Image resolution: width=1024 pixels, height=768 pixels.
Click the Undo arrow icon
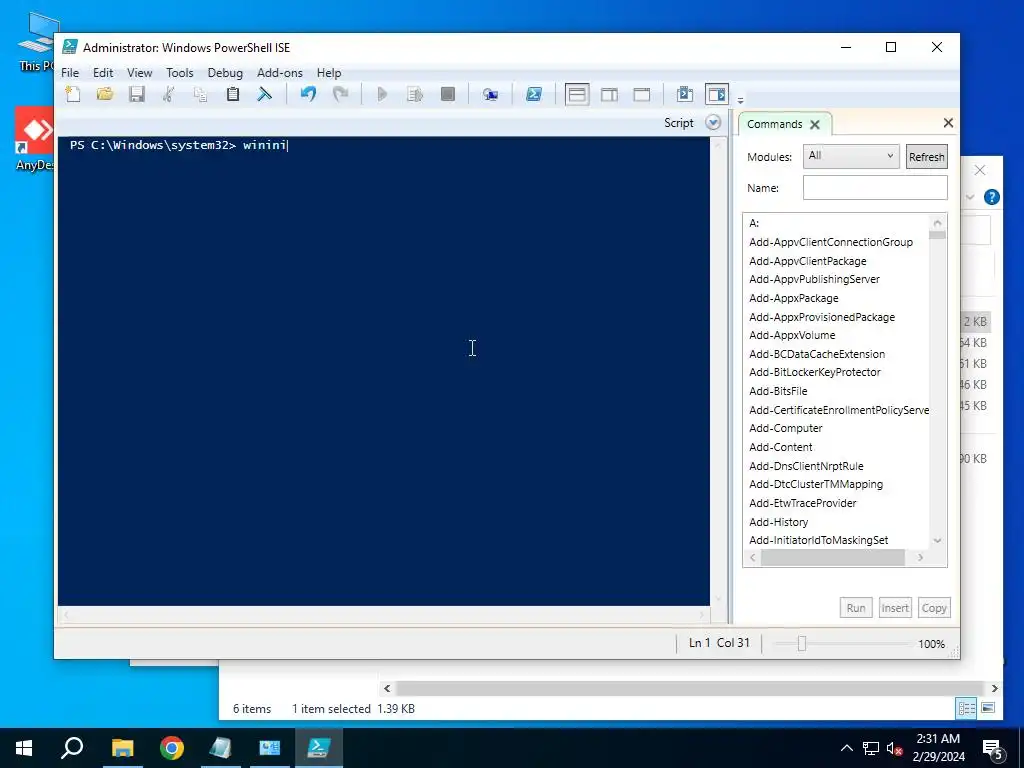308,94
